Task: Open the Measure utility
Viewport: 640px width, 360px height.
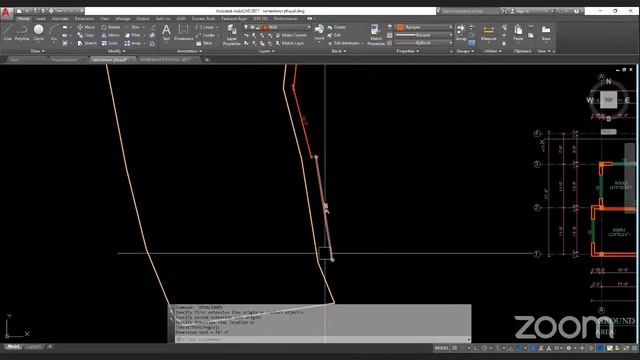Action: pyautogui.click(x=488, y=32)
